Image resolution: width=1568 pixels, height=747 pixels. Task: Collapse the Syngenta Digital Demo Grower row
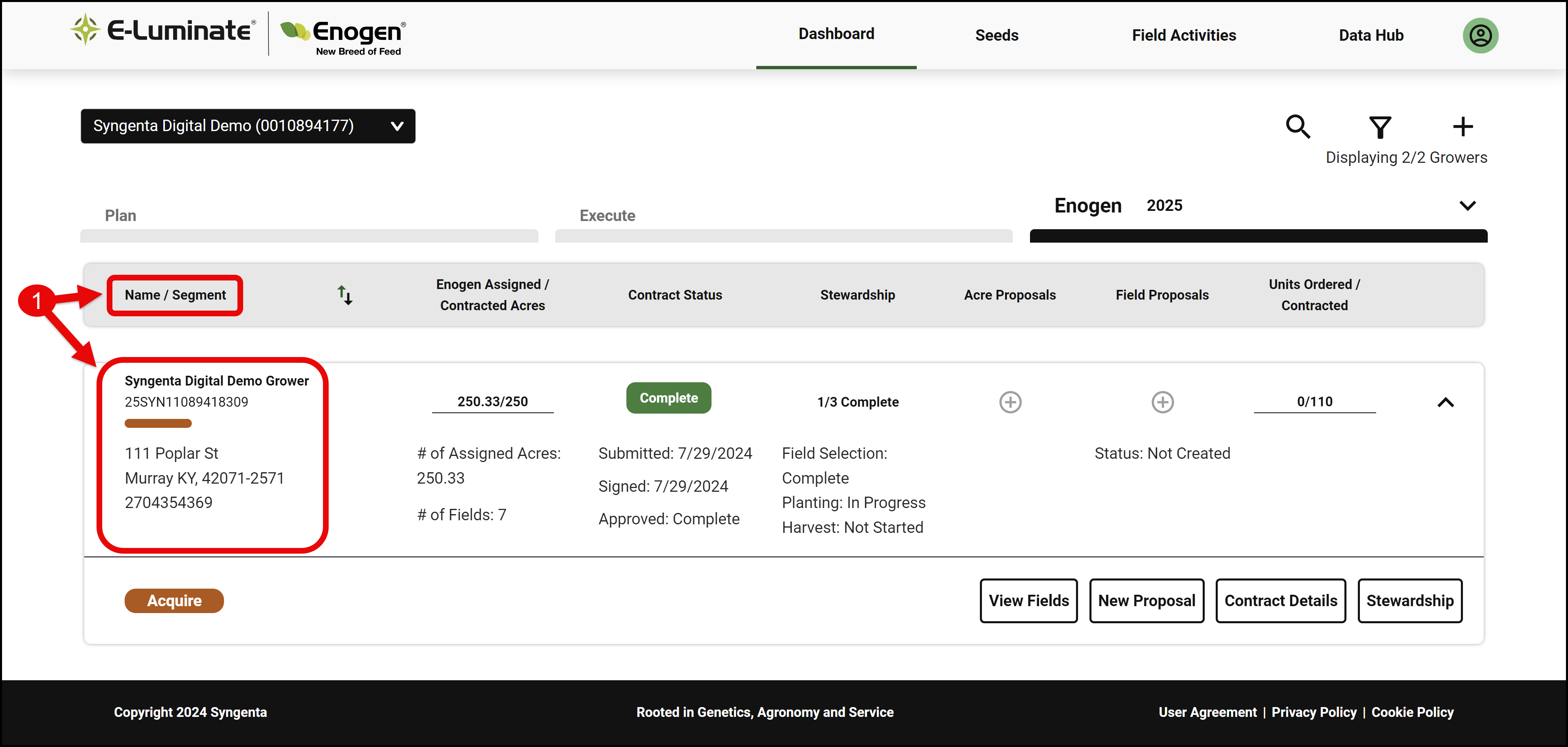pos(1446,402)
